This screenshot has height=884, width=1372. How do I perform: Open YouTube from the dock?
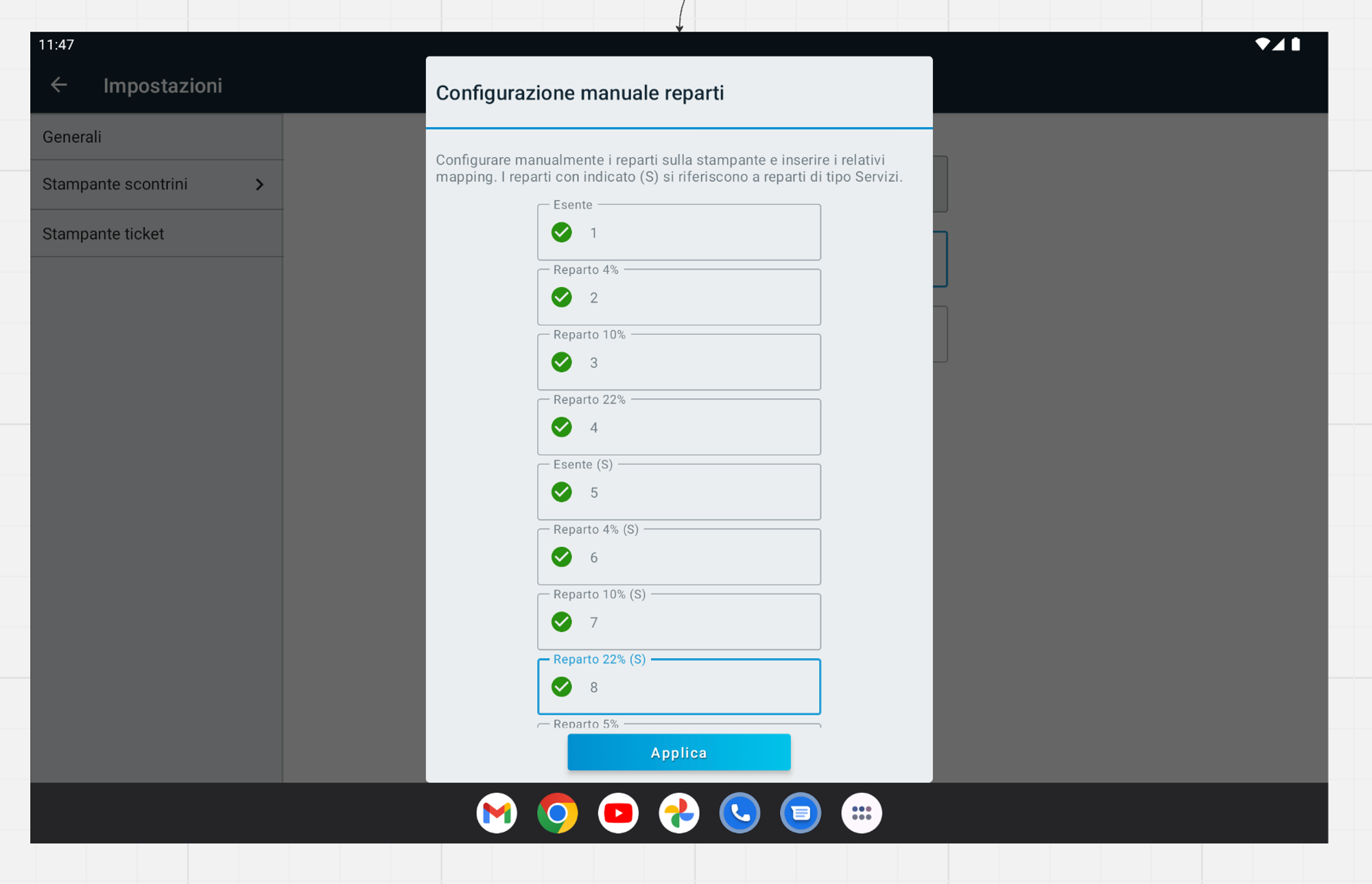618,813
